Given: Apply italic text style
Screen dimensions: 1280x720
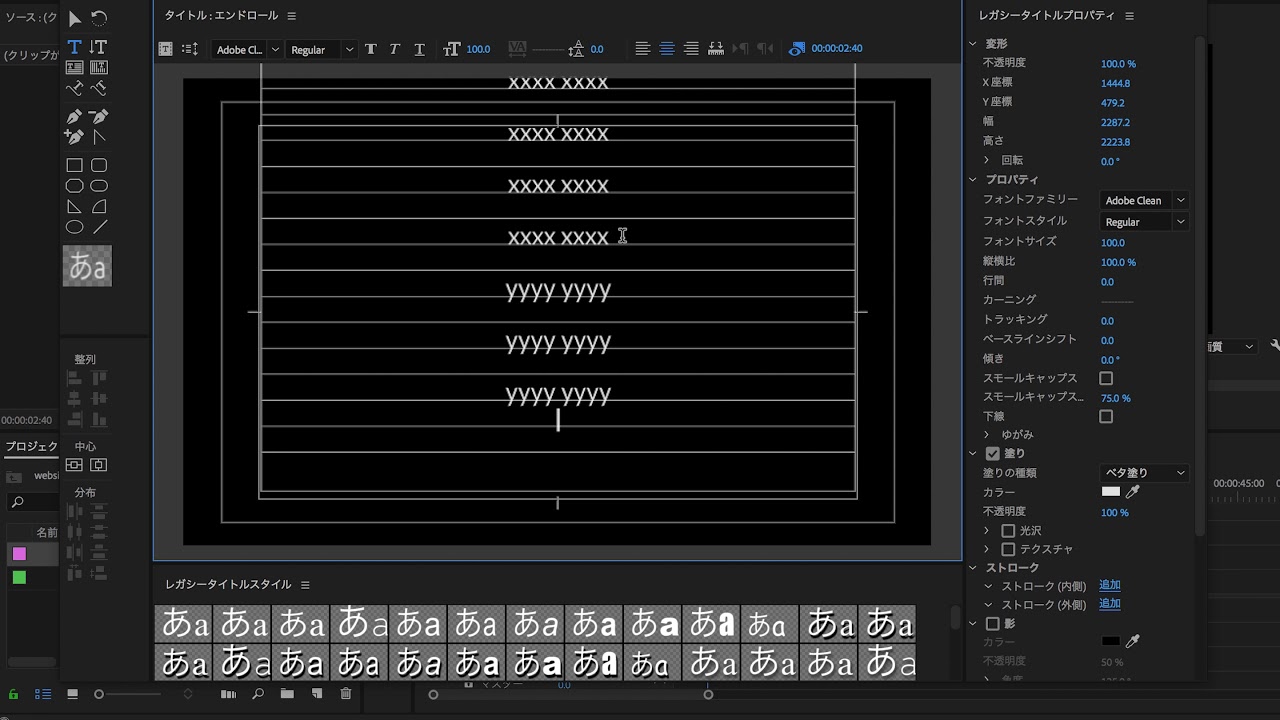Looking at the screenshot, I should click(395, 49).
